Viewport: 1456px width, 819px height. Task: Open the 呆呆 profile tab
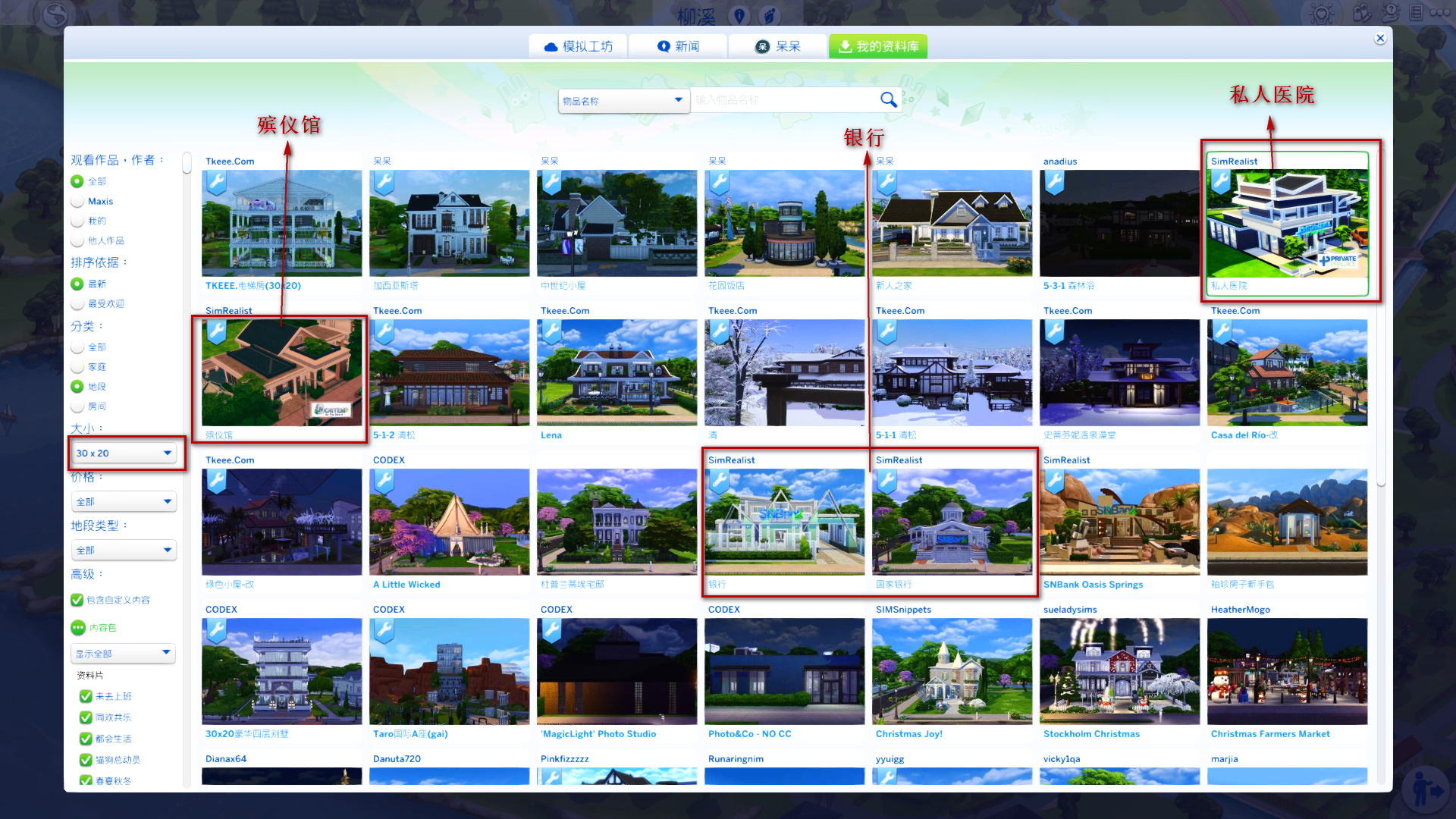click(x=778, y=46)
